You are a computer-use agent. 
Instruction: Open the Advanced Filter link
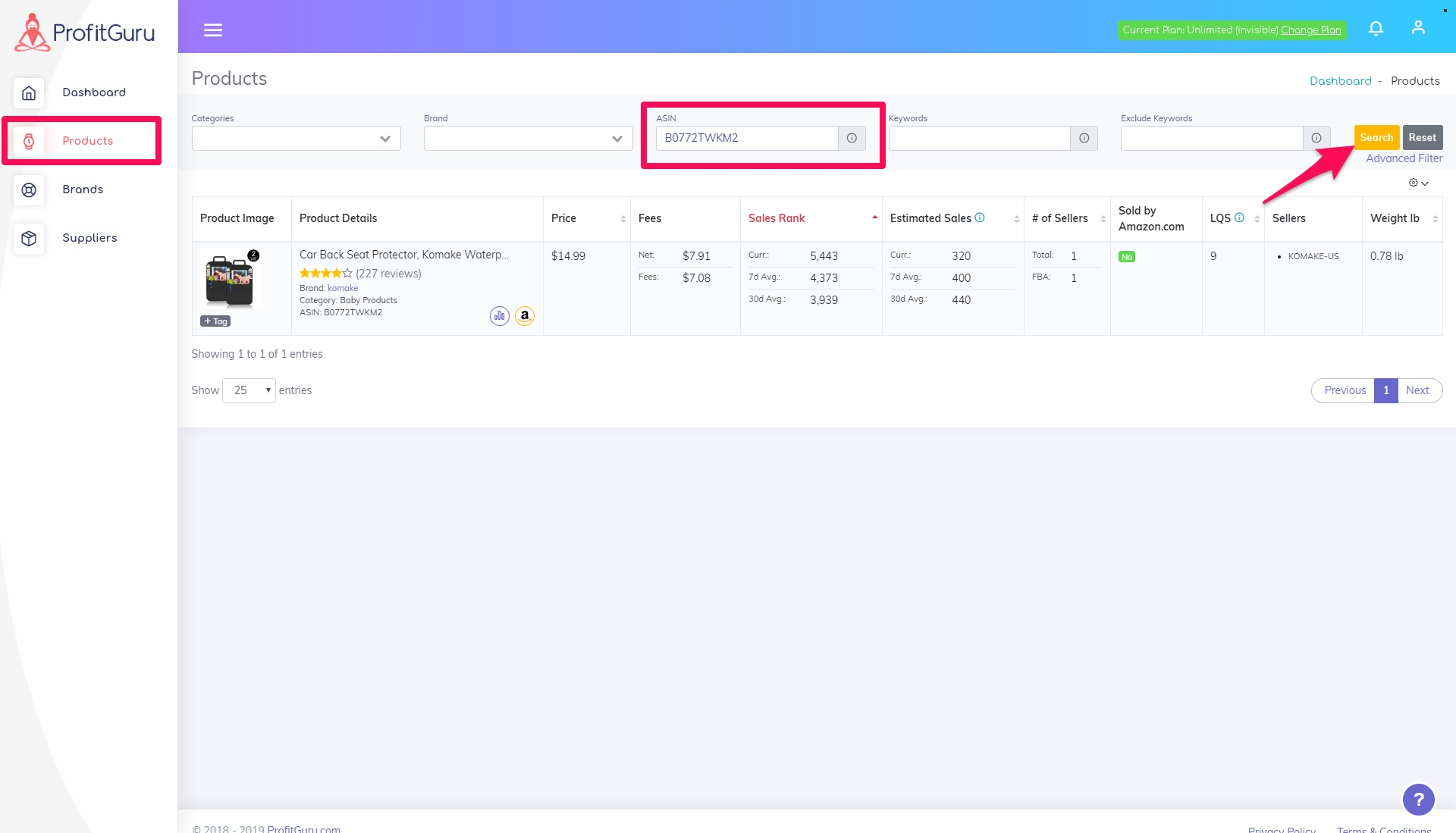click(x=1404, y=158)
